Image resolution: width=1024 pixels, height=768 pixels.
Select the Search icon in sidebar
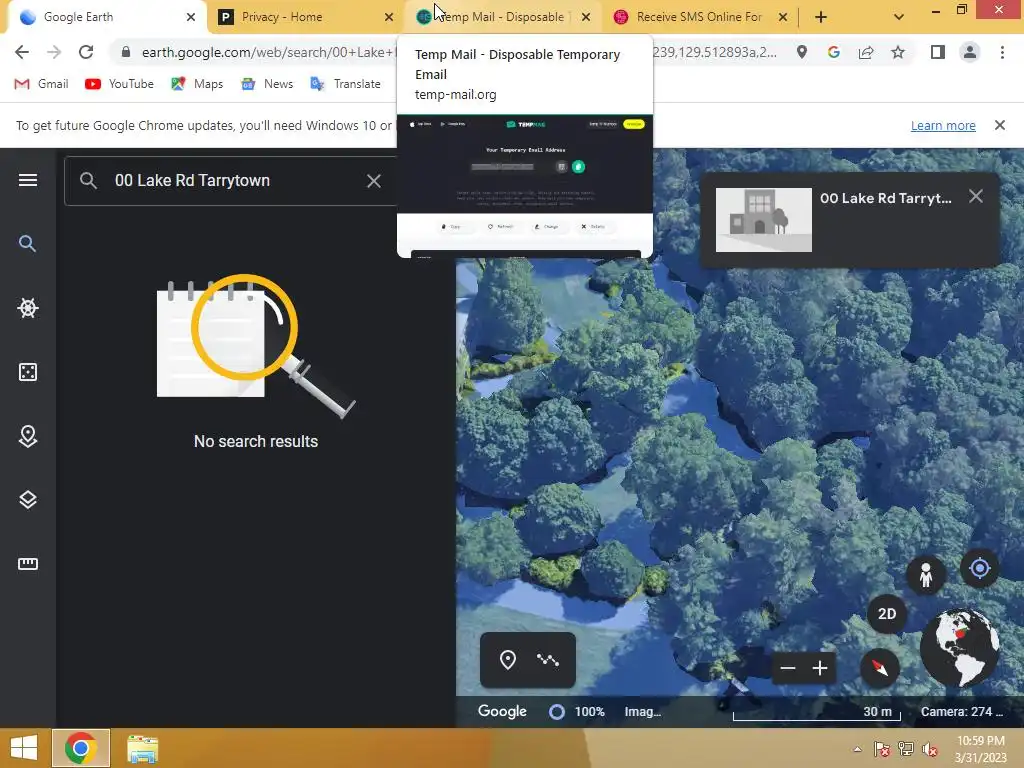pyautogui.click(x=27, y=244)
